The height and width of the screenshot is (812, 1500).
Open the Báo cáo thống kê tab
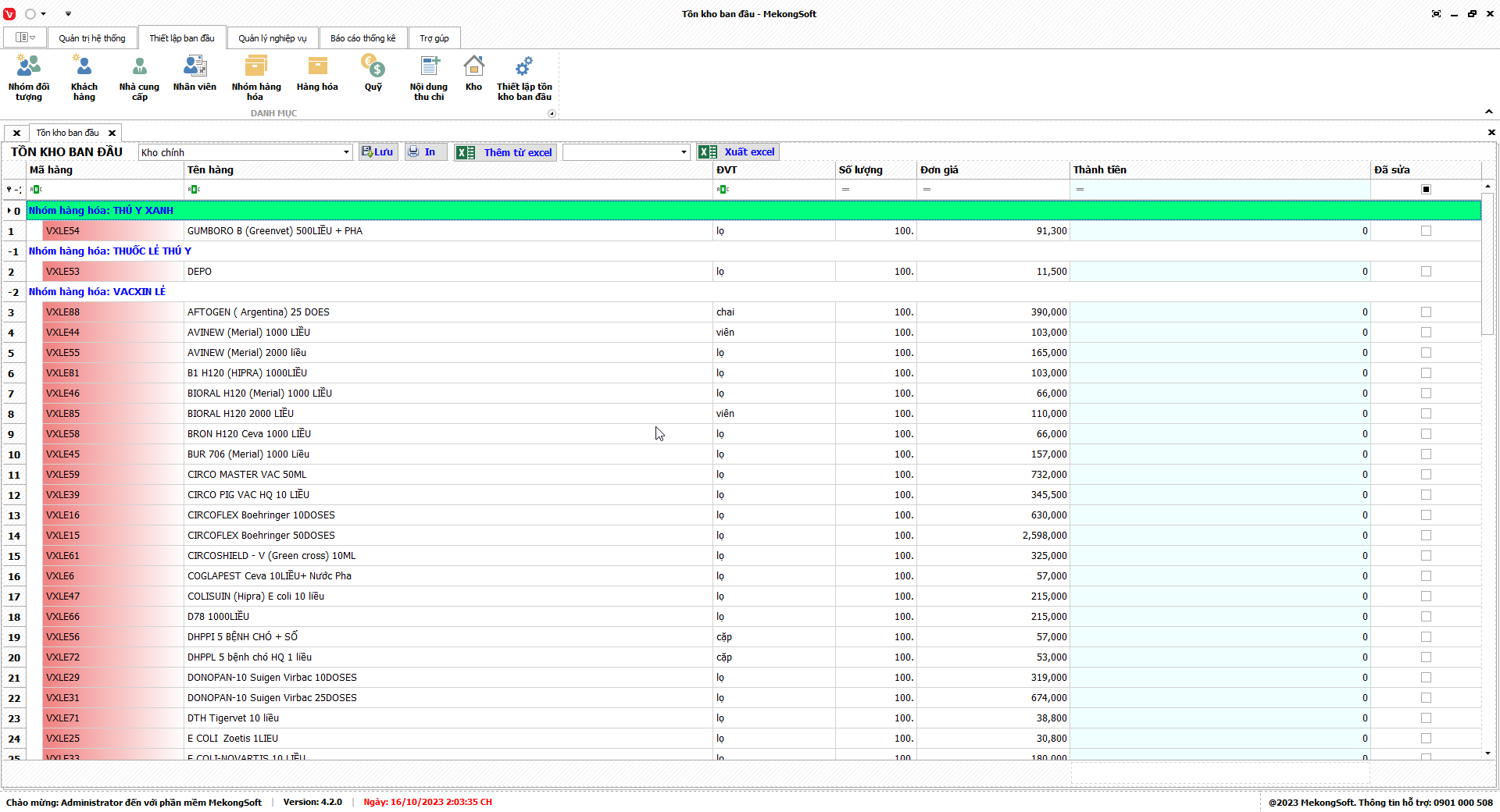point(362,38)
